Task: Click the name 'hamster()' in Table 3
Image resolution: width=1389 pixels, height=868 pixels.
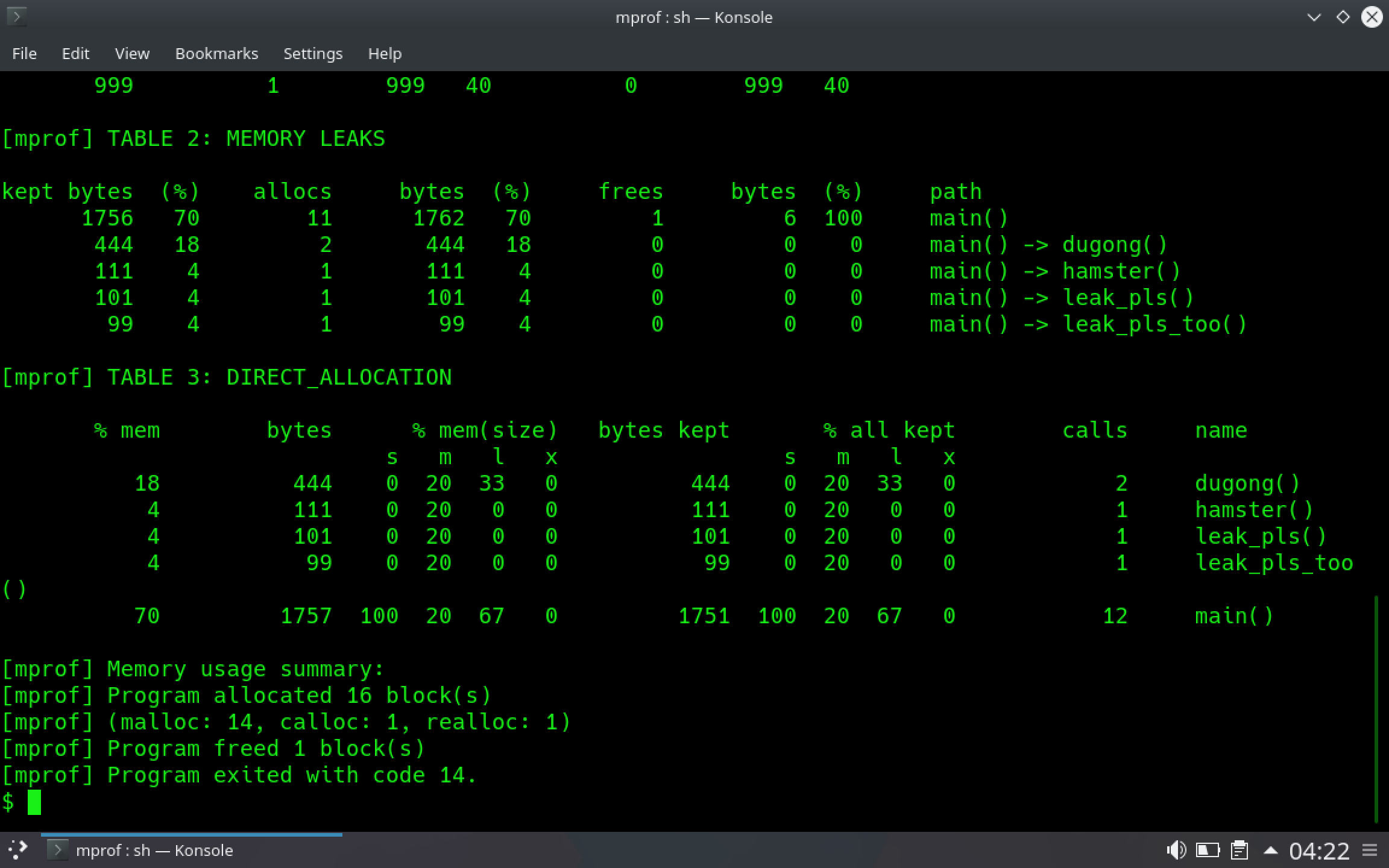Action: click(x=1254, y=510)
